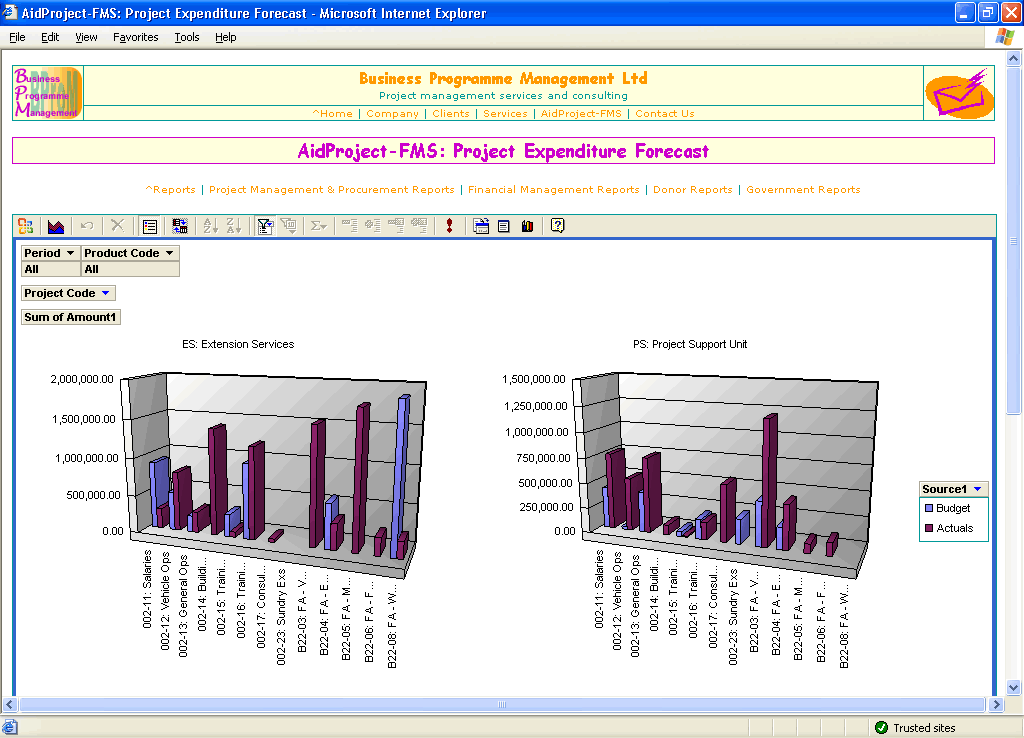
Task: Open the File menu
Action: coord(17,37)
